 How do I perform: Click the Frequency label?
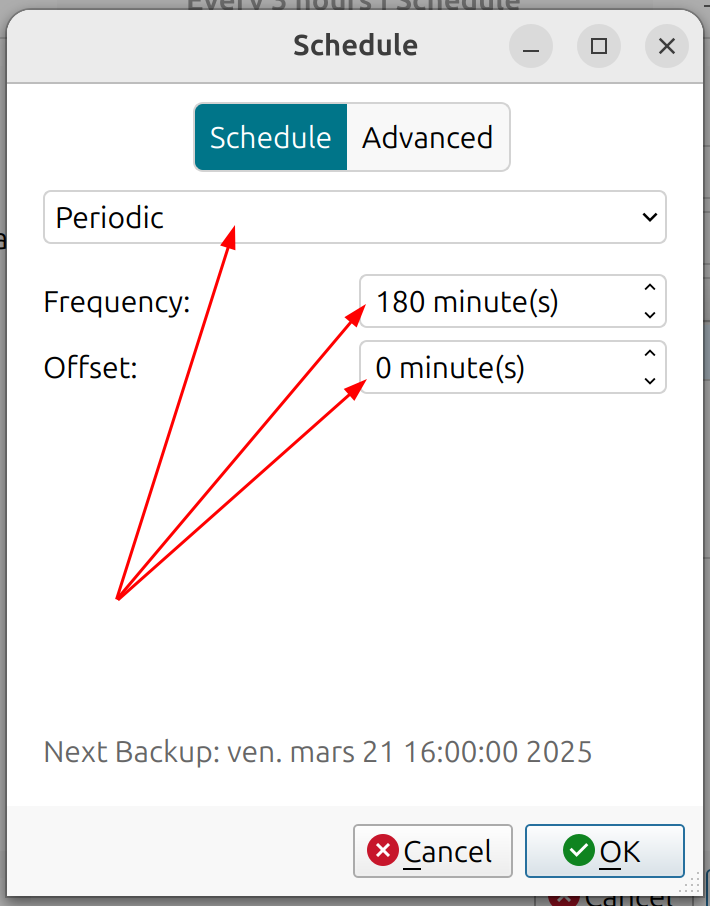tap(117, 302)
